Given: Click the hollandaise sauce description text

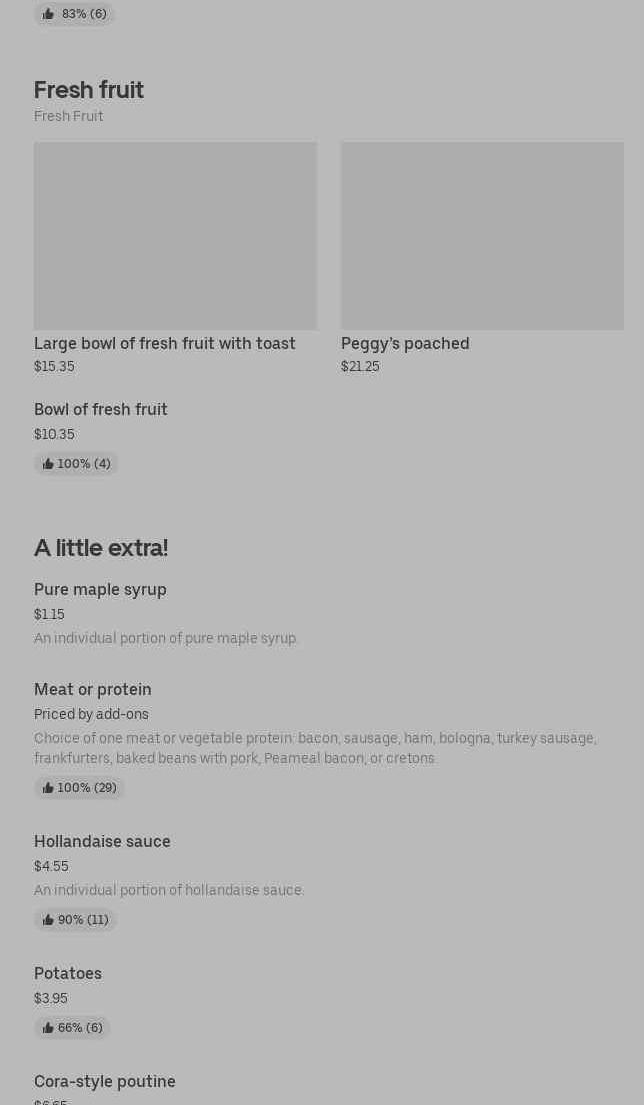Looking at the screenshot, I should click(x=169, y=890).
